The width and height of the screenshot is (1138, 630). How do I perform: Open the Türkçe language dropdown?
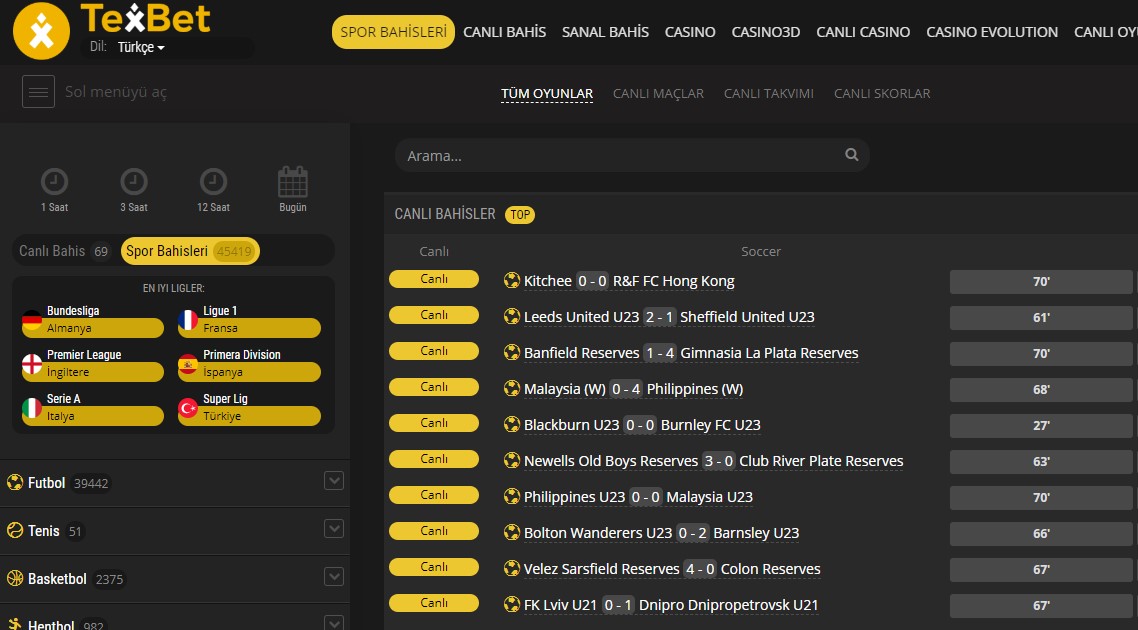(x=140, y=48)
